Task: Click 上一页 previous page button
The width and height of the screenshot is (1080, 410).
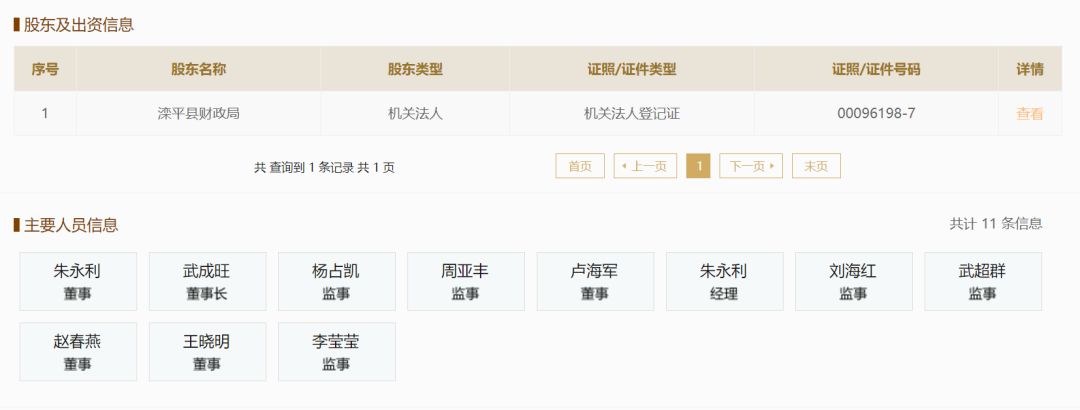Action: point(645,166)
